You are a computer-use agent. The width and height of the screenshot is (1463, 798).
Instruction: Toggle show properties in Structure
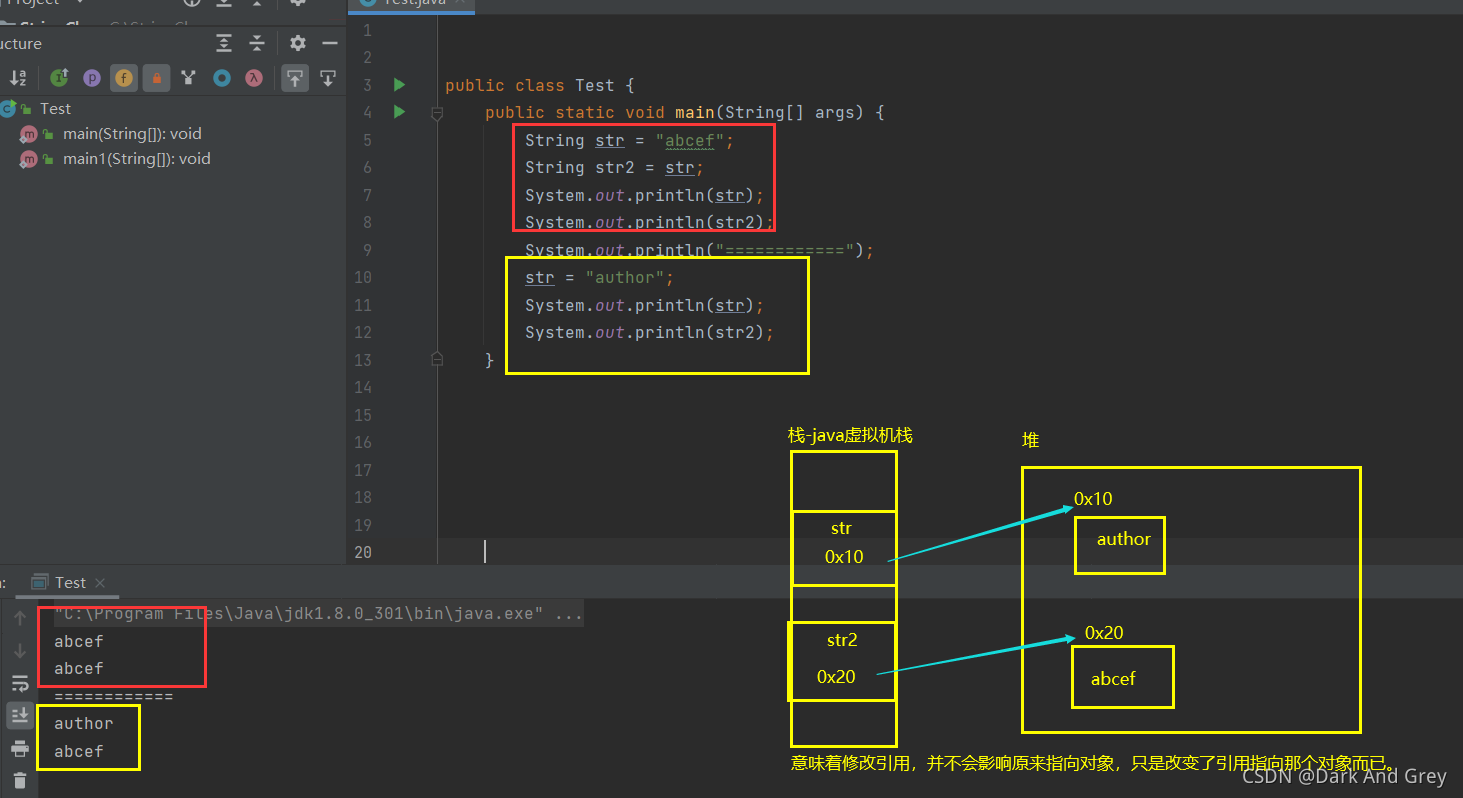[91, 77]
